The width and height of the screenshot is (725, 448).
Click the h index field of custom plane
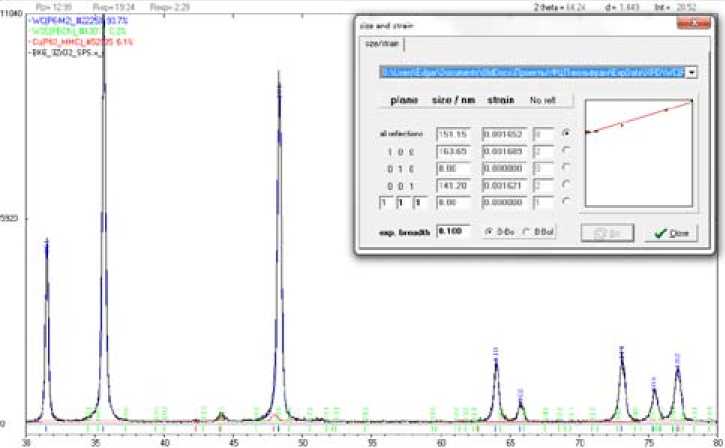(386, 203)
